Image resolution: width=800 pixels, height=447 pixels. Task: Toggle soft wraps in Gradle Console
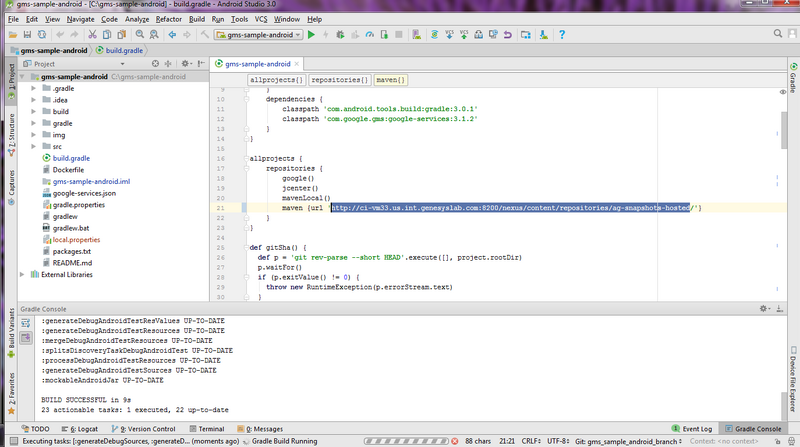click(x=26, y=324)
